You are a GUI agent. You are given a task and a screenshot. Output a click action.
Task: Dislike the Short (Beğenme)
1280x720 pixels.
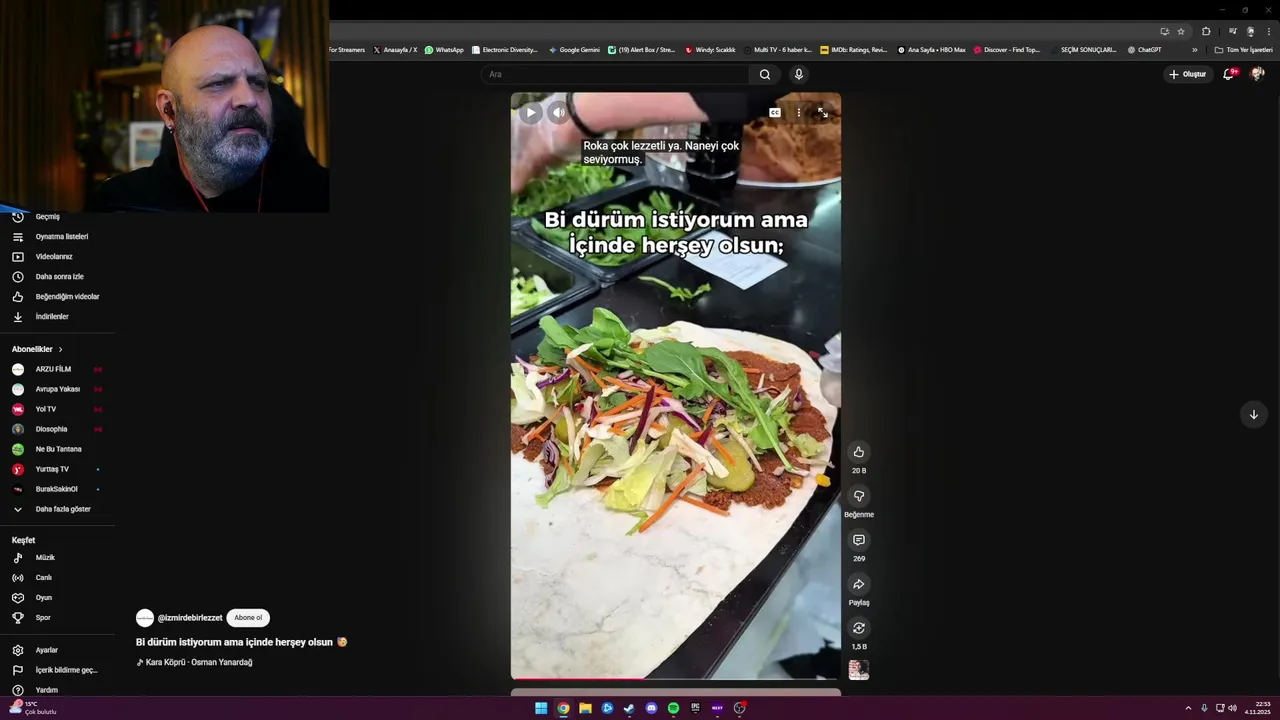pyautogui.click(x=858, y=496)
